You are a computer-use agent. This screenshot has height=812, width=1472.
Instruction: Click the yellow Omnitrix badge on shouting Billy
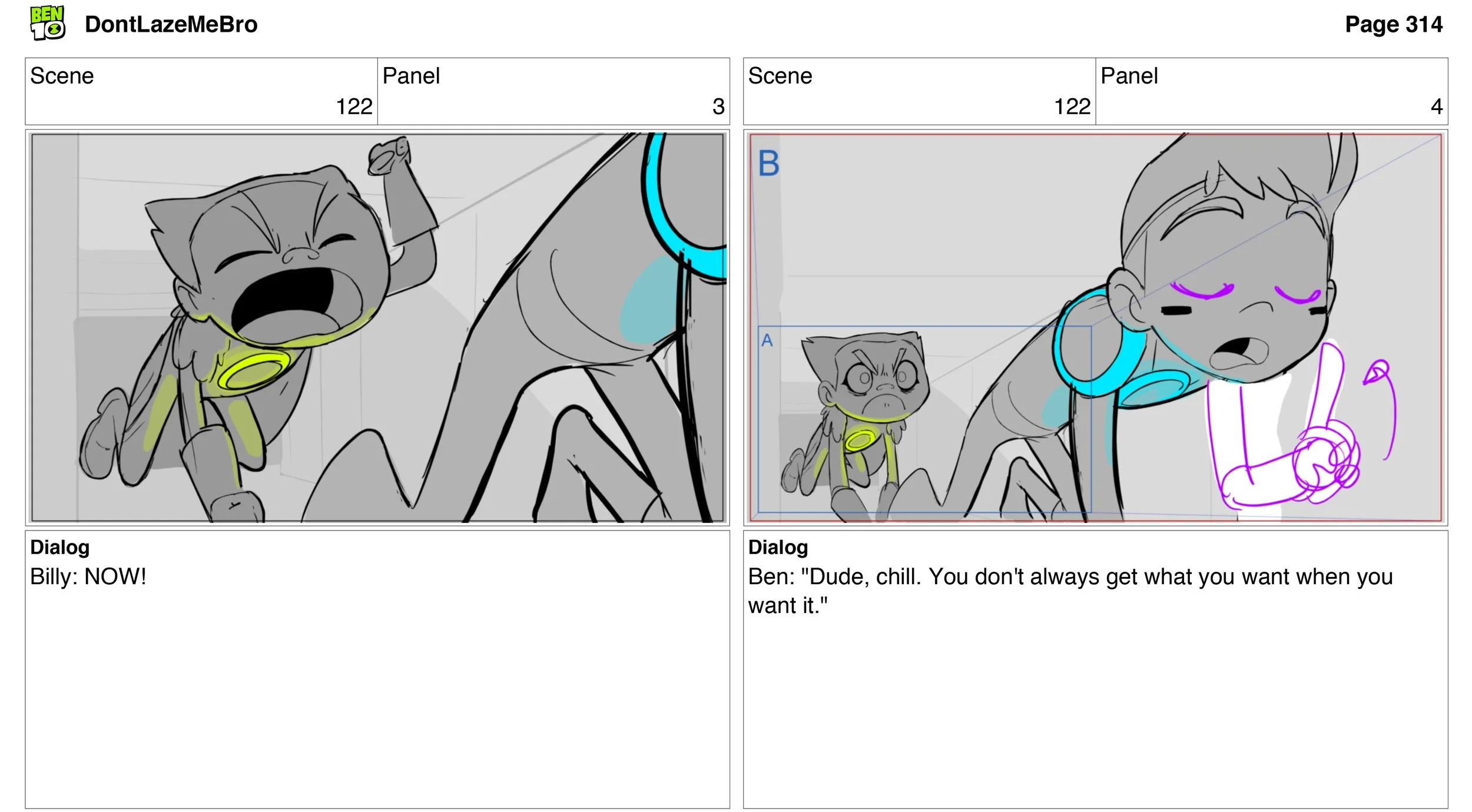pyautogui.click(x=254, y=371)
